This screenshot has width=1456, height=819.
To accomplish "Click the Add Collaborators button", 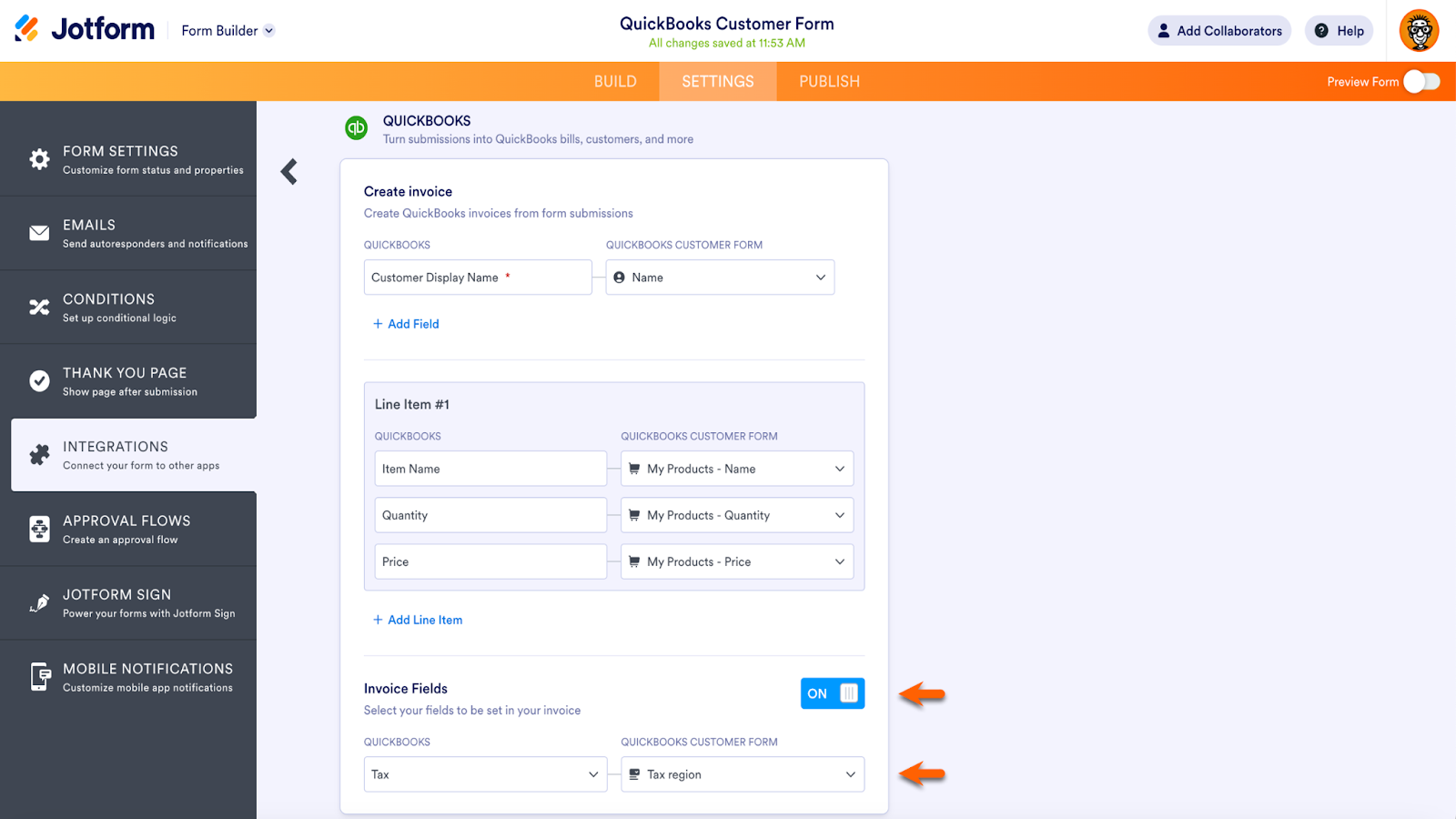I will tap(1218, 31).
